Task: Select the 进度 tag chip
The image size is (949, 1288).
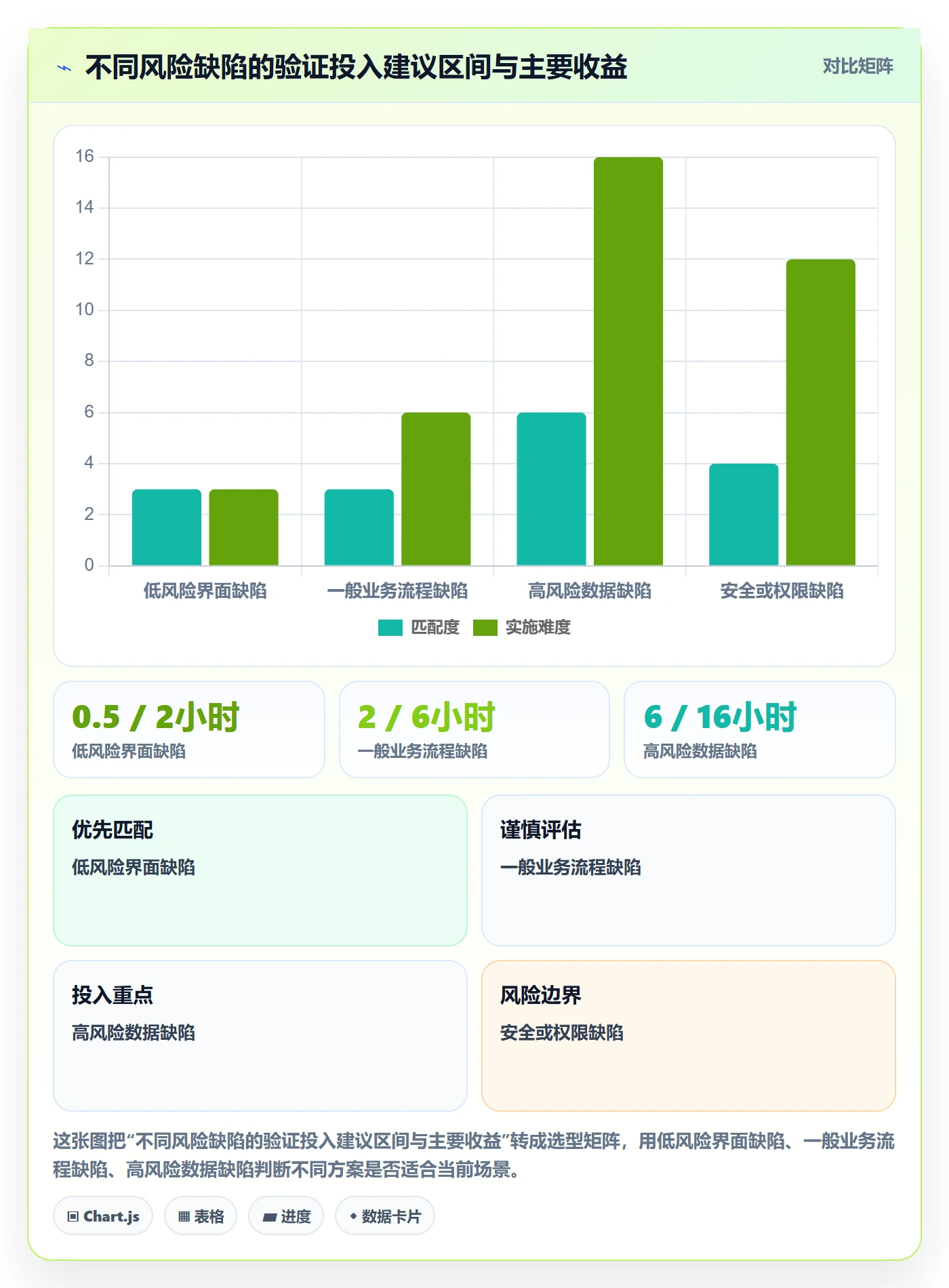Action: 286,1216
